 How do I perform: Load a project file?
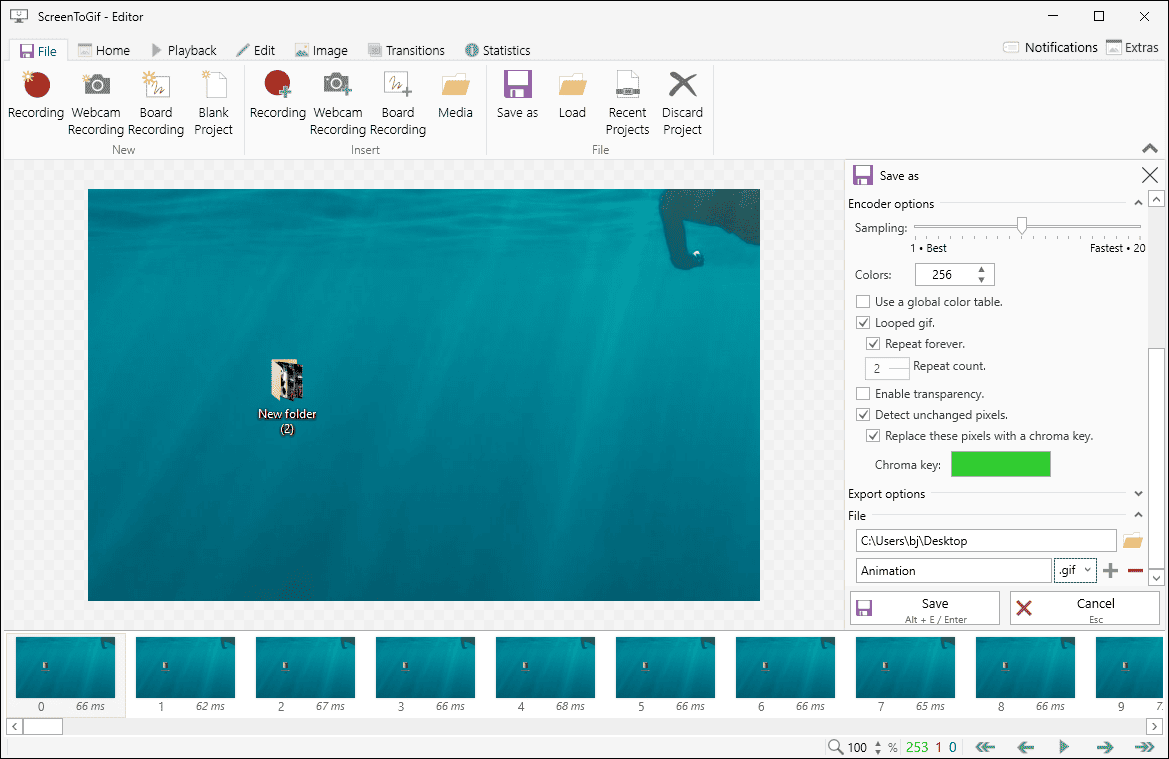(572, 96)
